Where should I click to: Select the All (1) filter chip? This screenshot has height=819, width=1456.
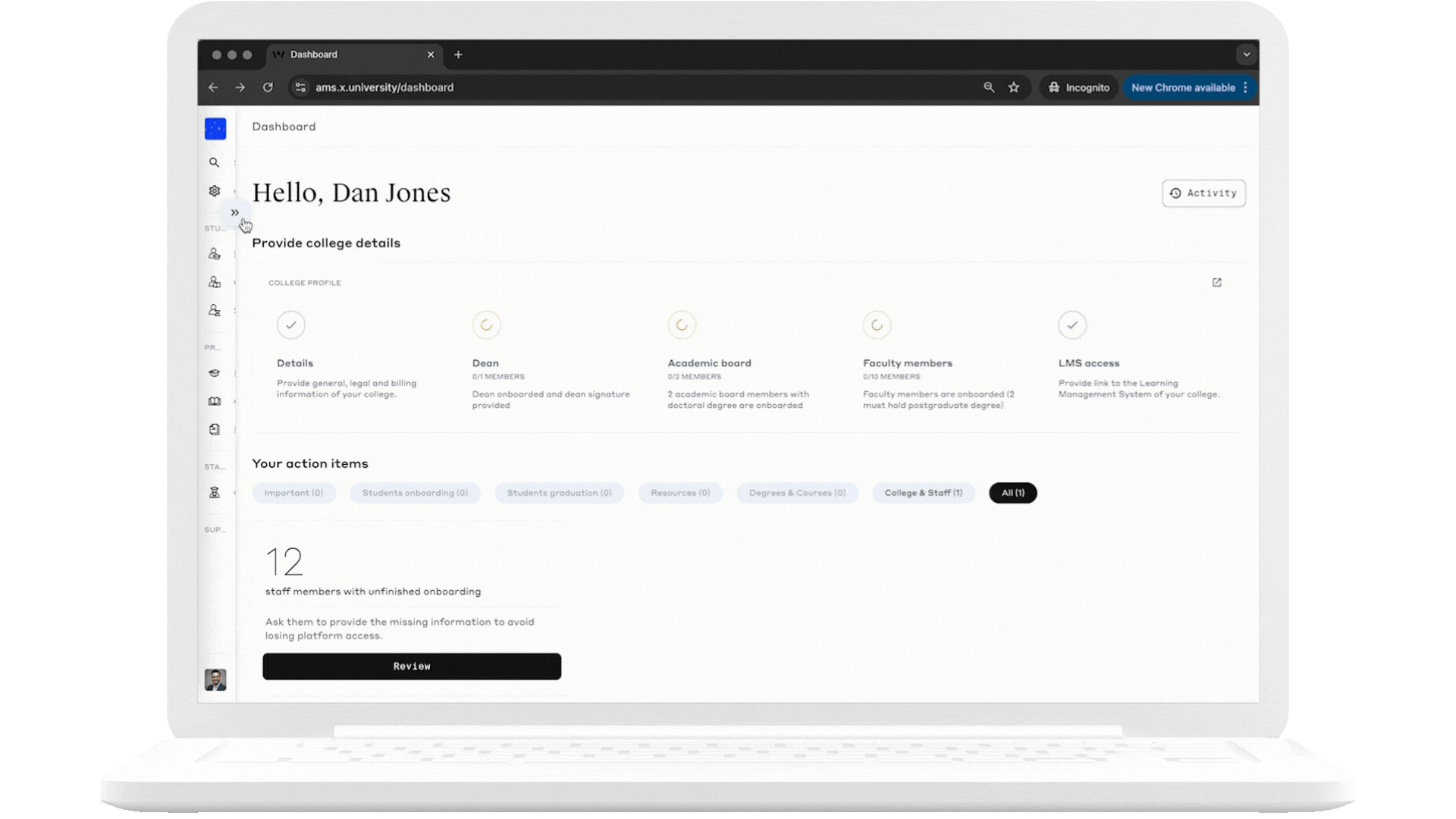[1012, 493]
